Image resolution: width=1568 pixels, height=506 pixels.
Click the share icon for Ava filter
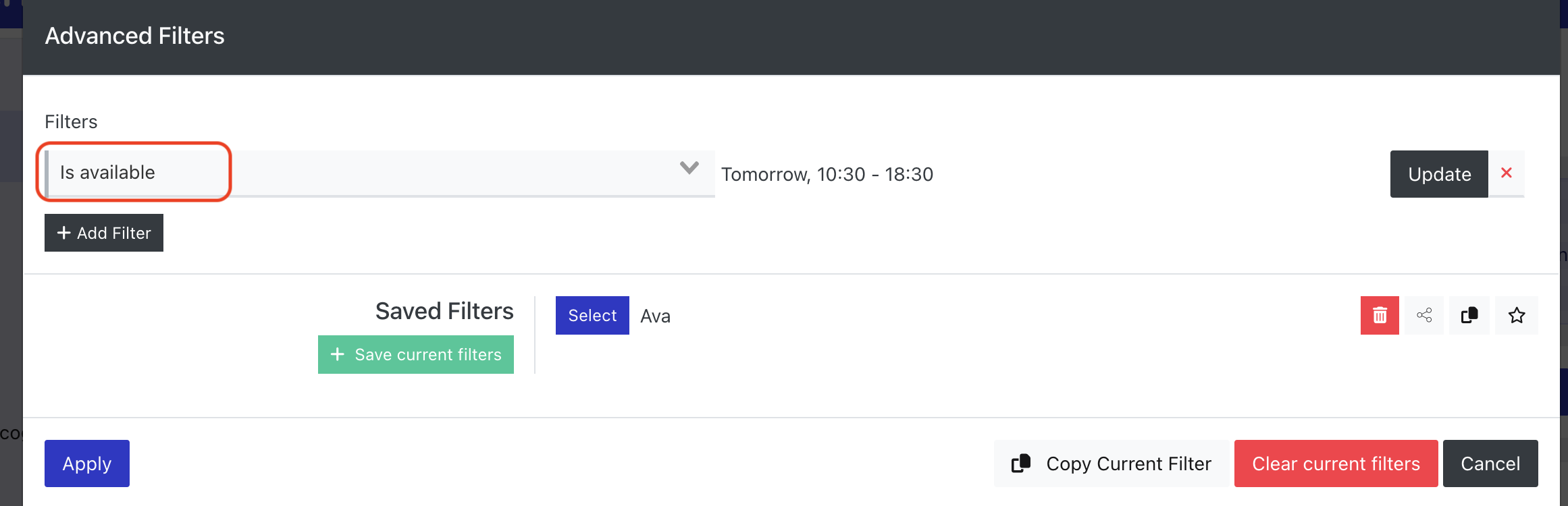[1424, 315]
